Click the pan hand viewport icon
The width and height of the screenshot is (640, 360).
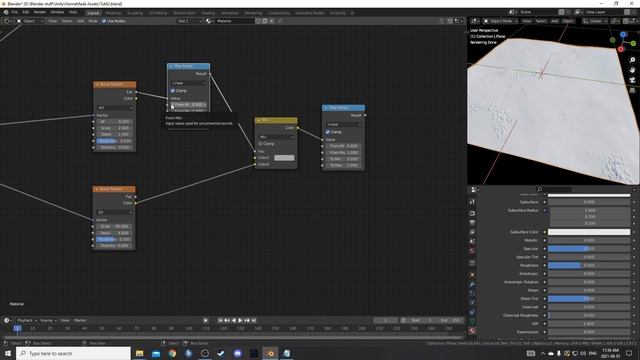632,70
